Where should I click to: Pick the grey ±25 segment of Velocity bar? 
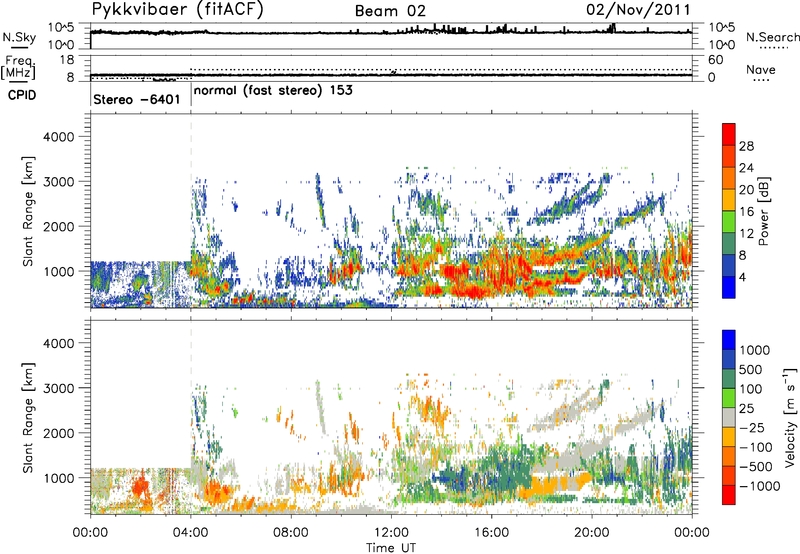(729, 417)
